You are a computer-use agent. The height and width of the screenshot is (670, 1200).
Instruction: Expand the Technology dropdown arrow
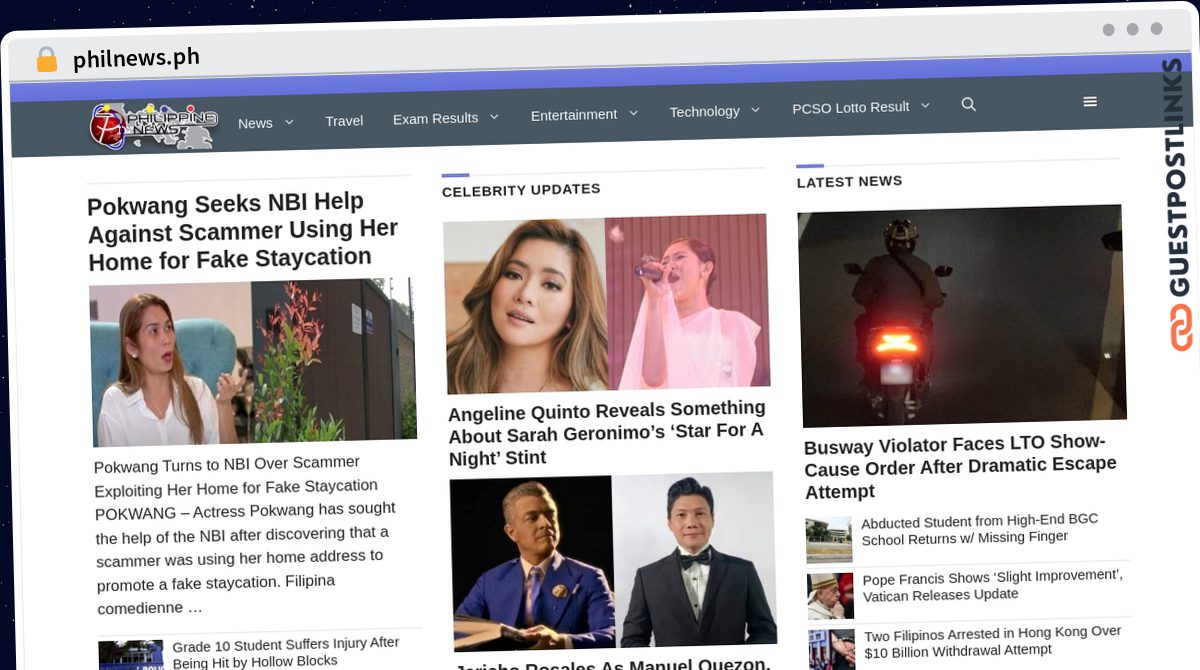point(755,110)
